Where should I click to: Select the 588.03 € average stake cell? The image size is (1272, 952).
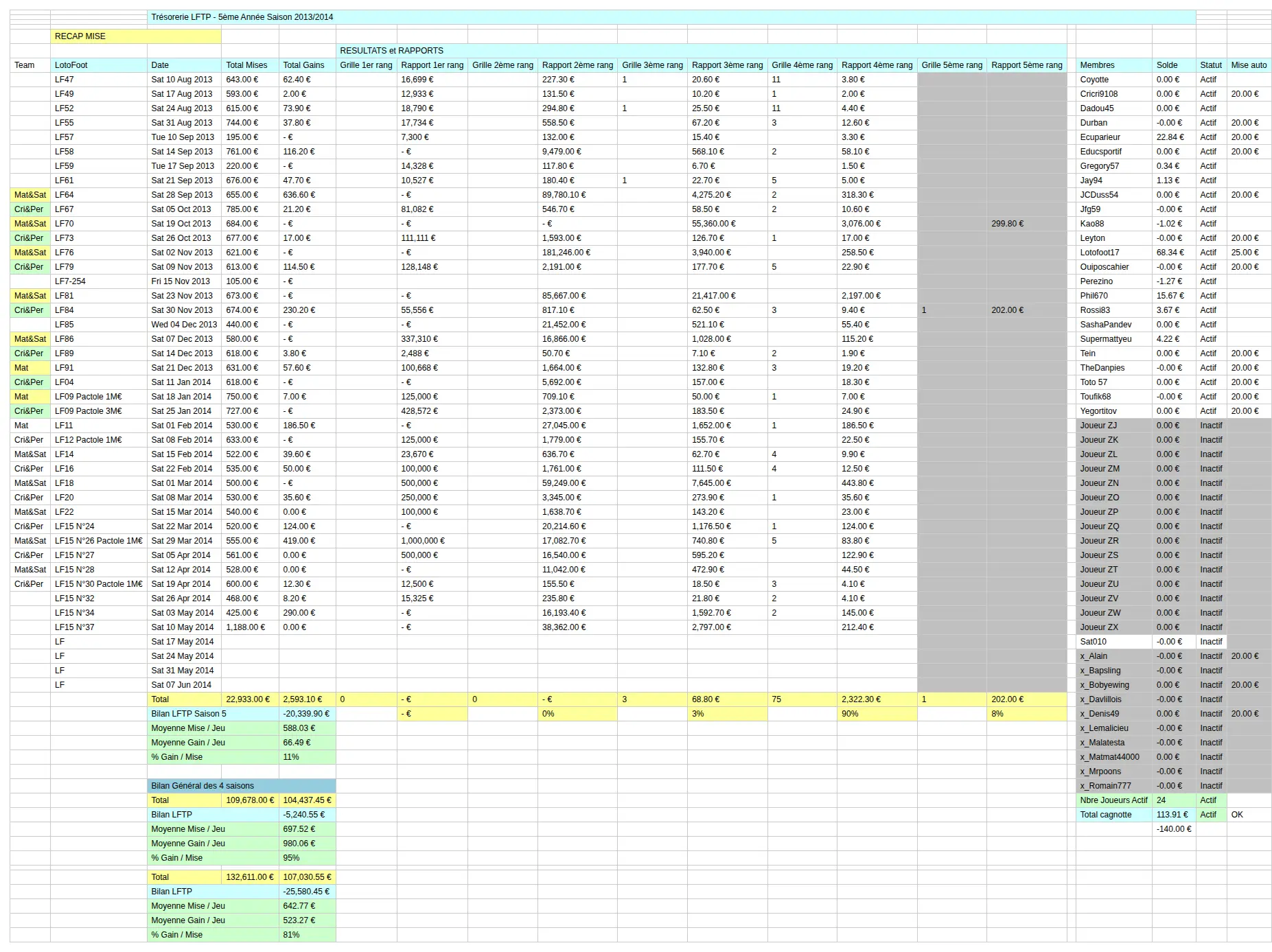pyautogui.click(x=308, y=728)
